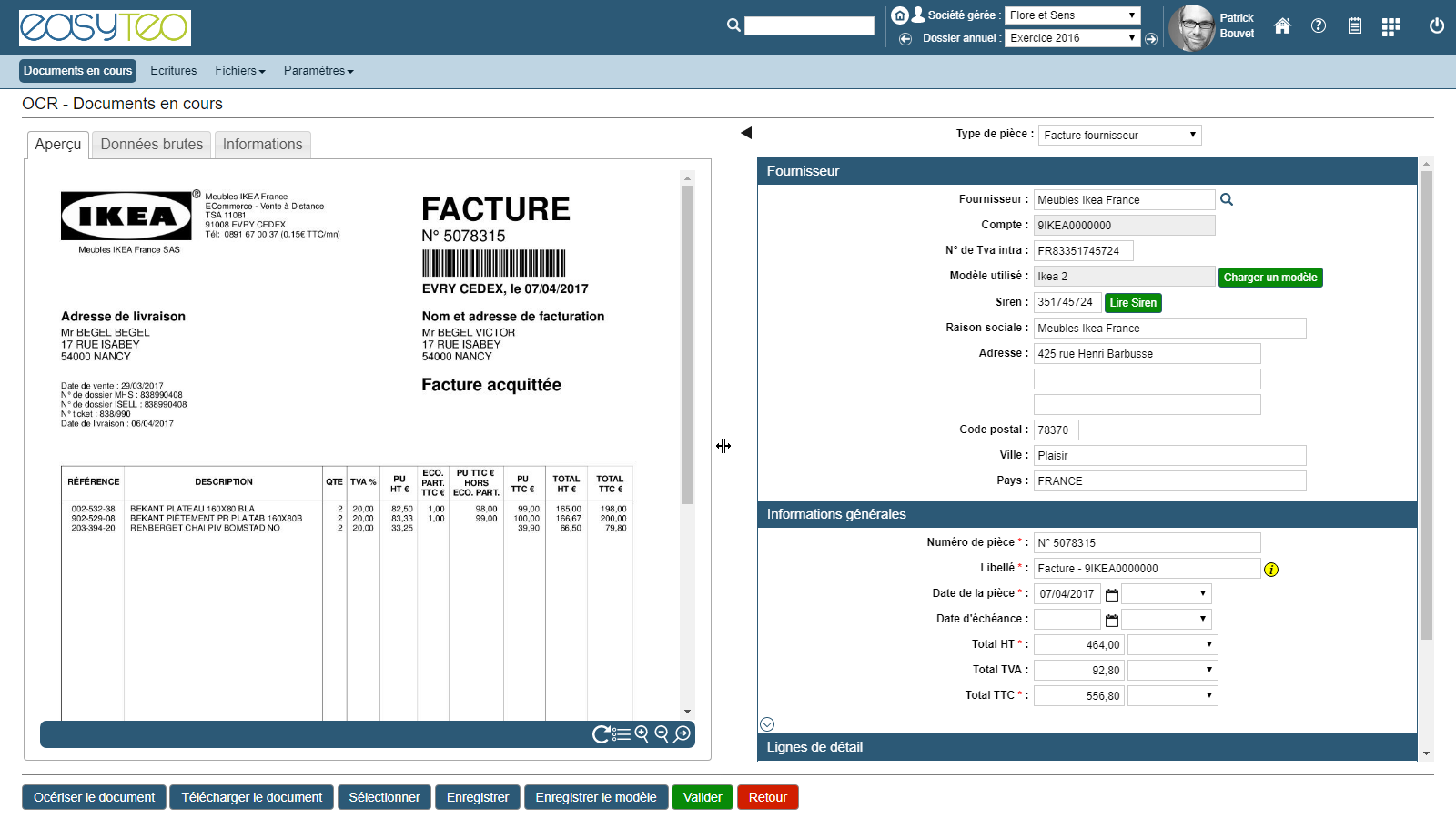
Task: Open the Société gérée dropdown
Action: pos(1072,15)
